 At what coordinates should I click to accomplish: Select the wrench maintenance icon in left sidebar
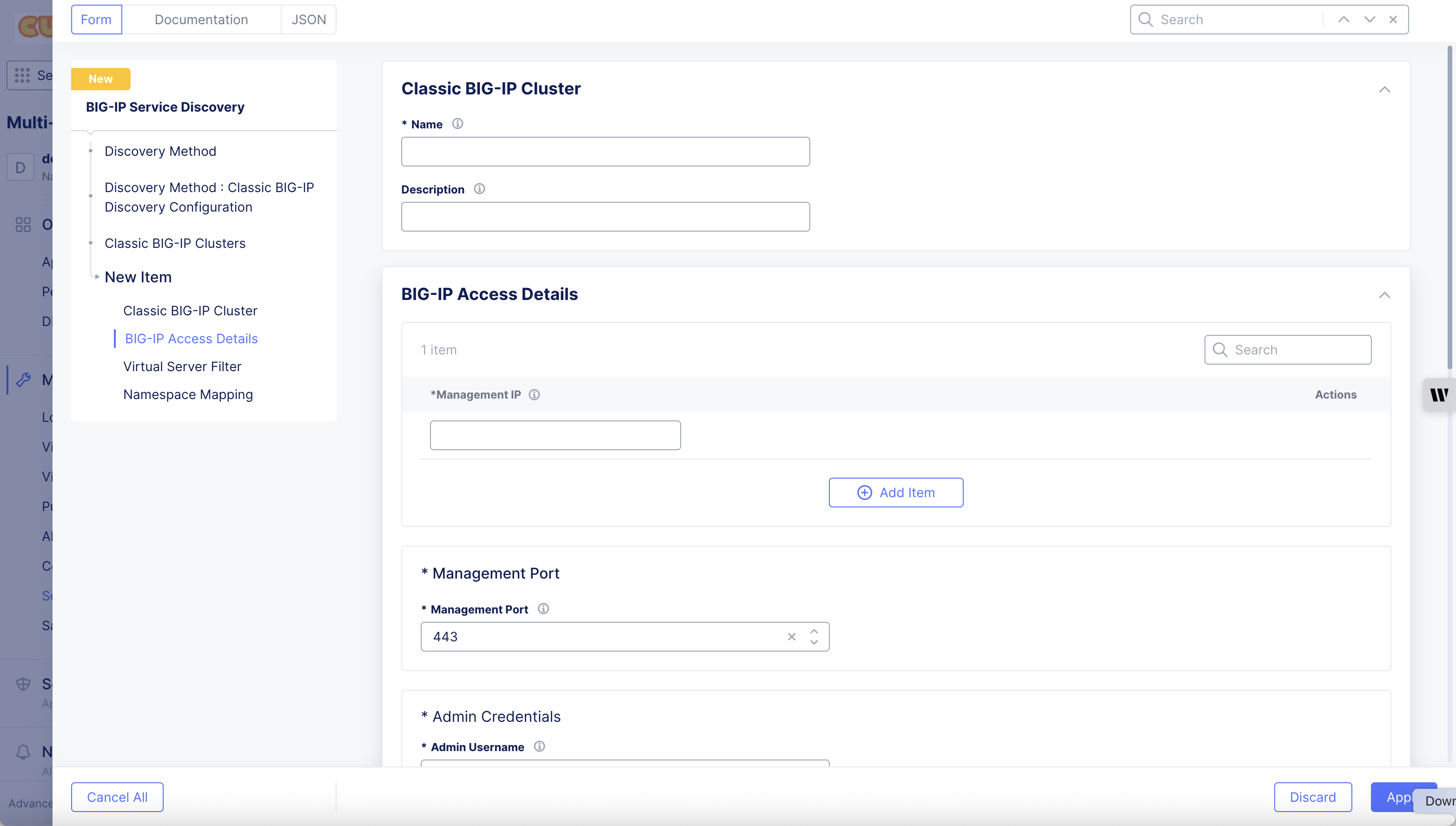pyautogui.click(x=23, y=380)
